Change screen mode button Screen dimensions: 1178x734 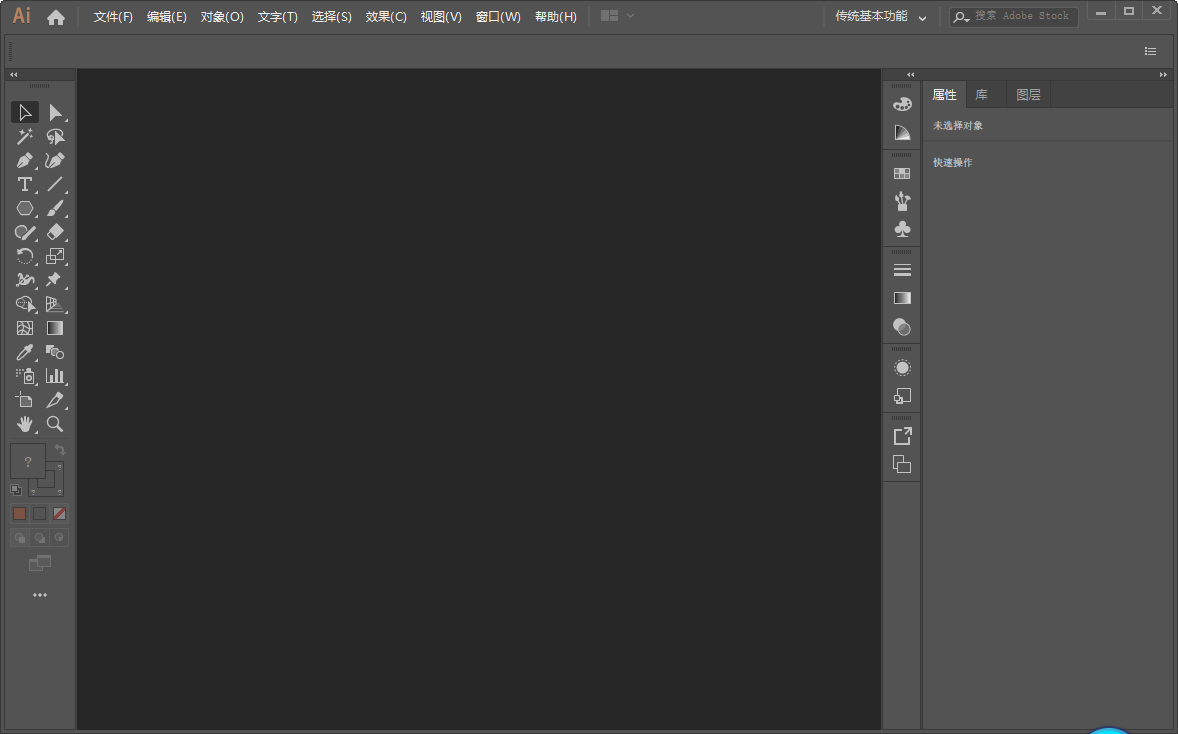40,563
